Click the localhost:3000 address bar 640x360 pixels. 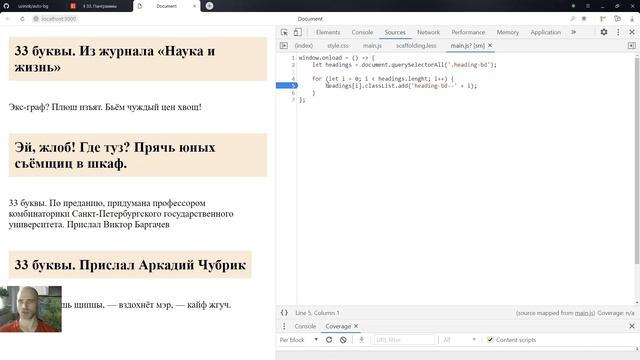(59, 19)
